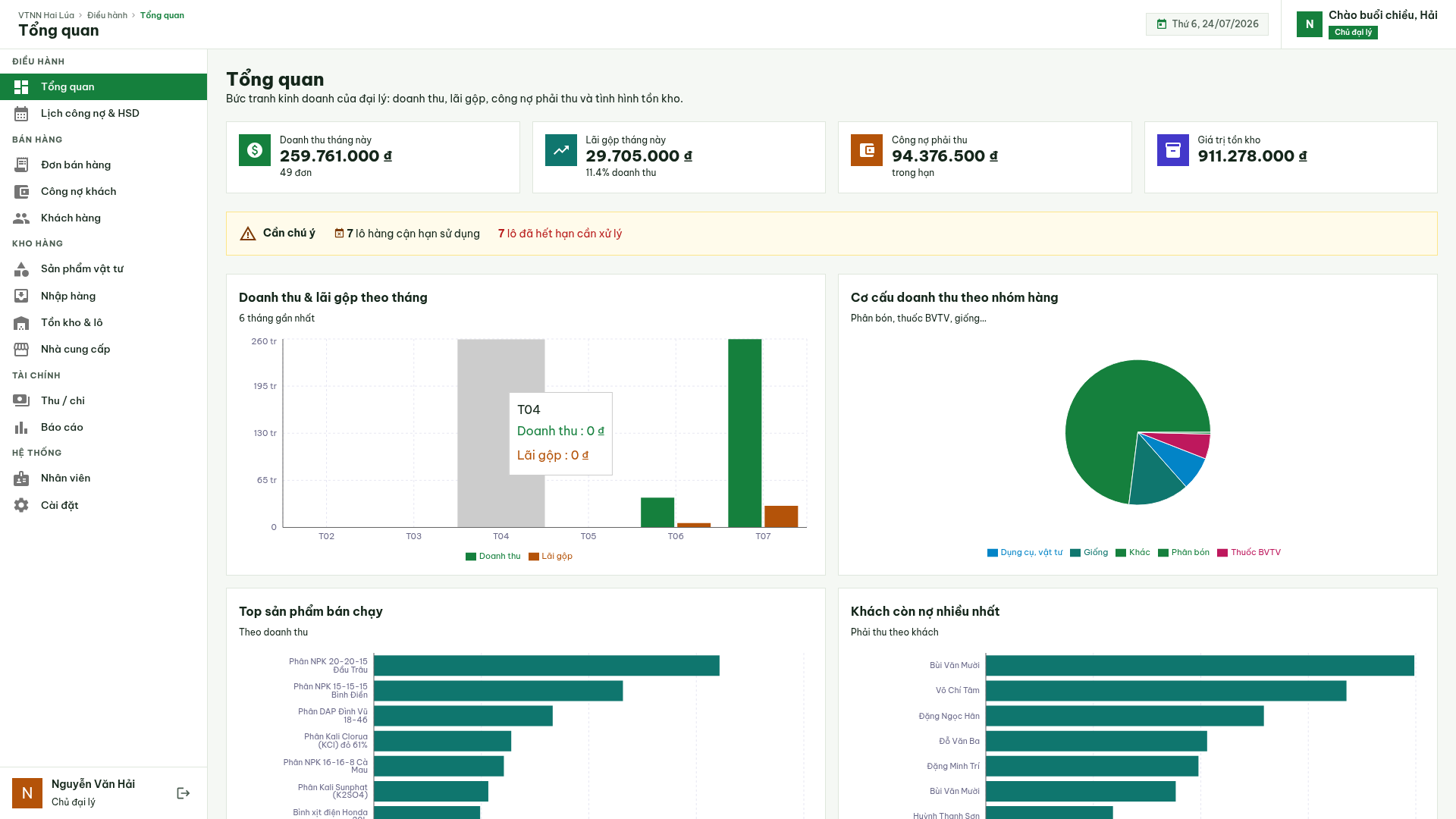
Task: Click the Điều hành breadcrumb
Action: [107, 15]
